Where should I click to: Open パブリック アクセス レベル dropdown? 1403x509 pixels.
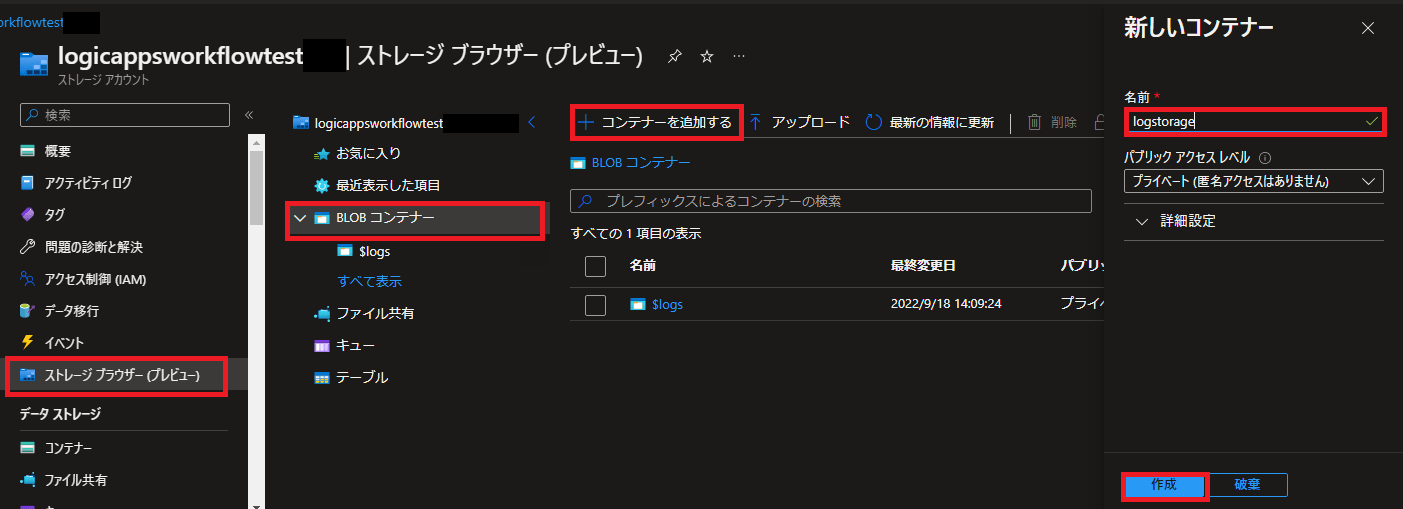pos(1254,181)
